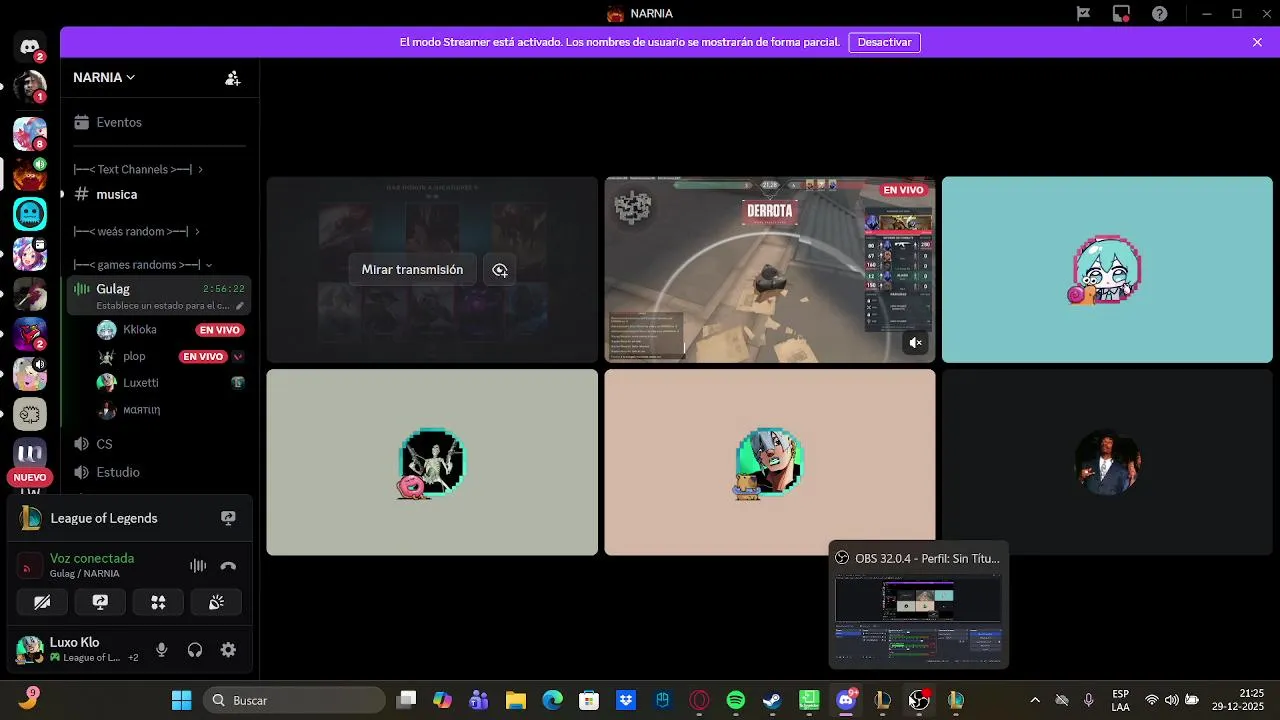Click the skeleton avatar participant tile
Screen dimensions: 1280x720
pyautogui.click(x=432, y=462)
